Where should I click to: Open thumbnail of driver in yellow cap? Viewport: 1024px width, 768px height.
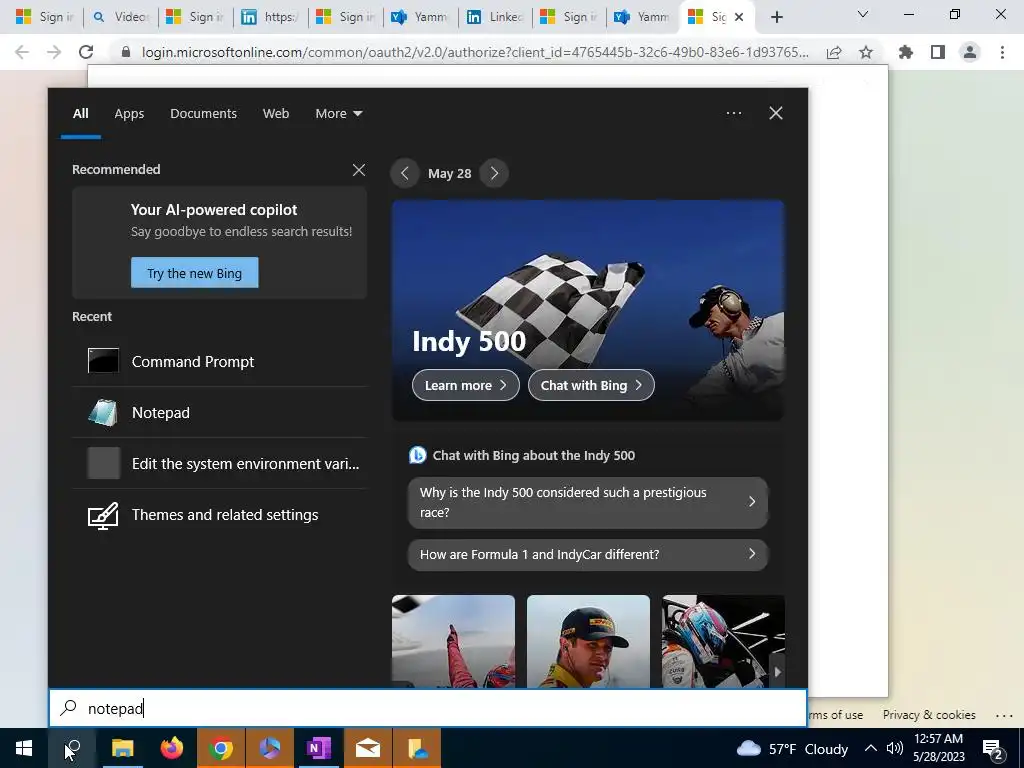tap(588, 641)
